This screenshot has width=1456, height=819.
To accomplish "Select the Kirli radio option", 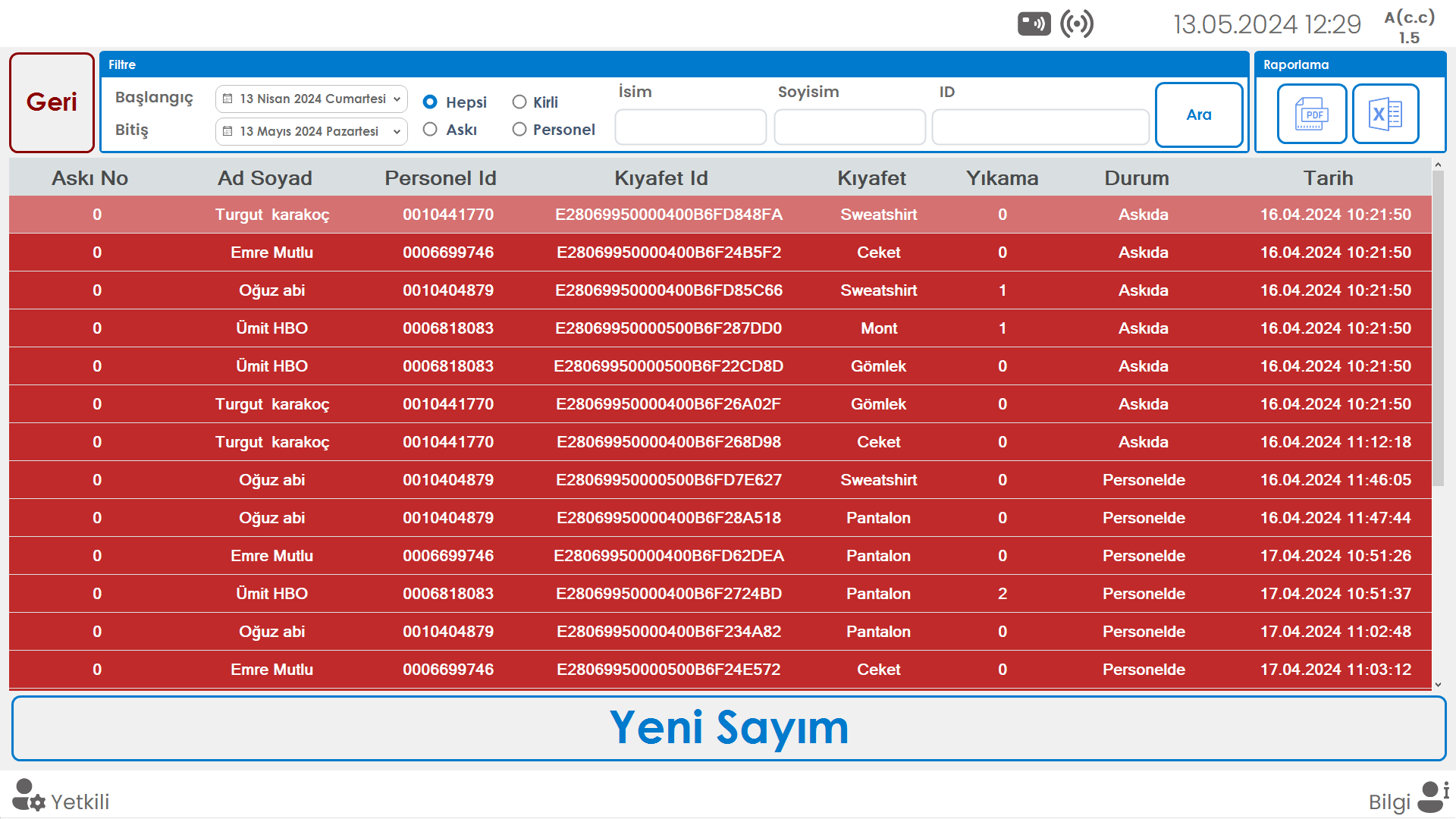I will point(519,102).
